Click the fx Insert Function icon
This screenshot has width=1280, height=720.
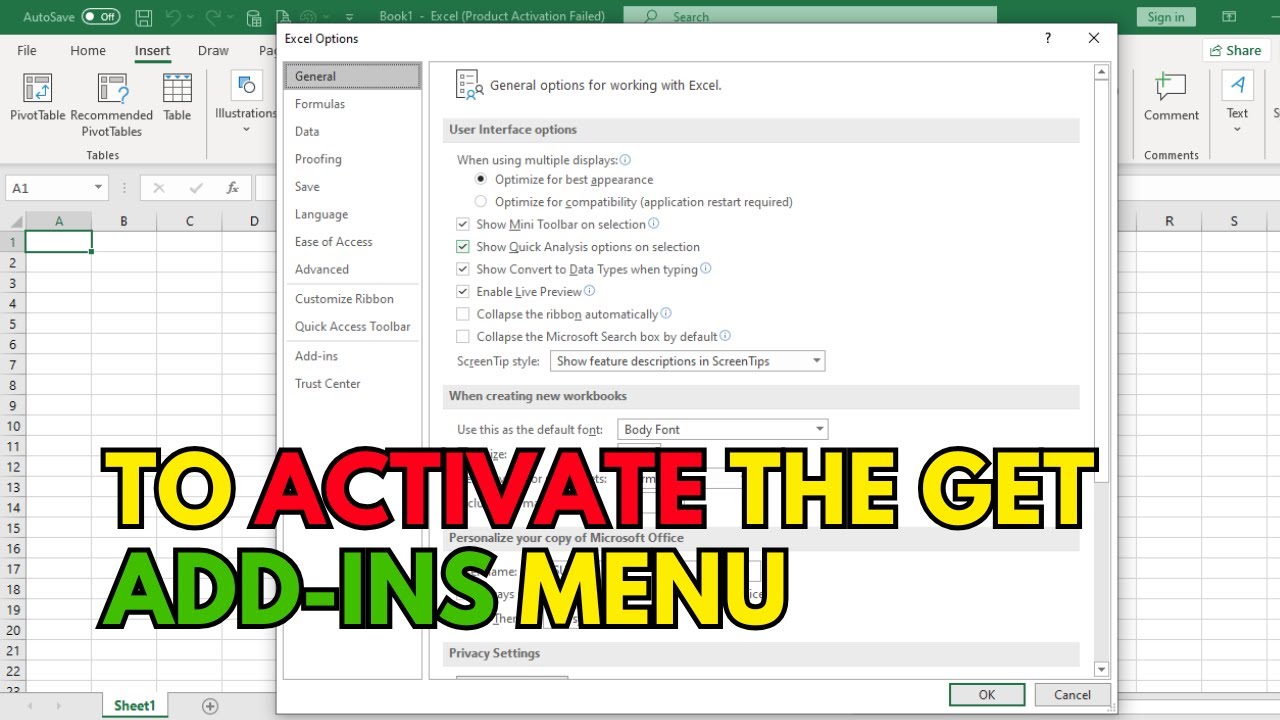click(x=232, y=188)
